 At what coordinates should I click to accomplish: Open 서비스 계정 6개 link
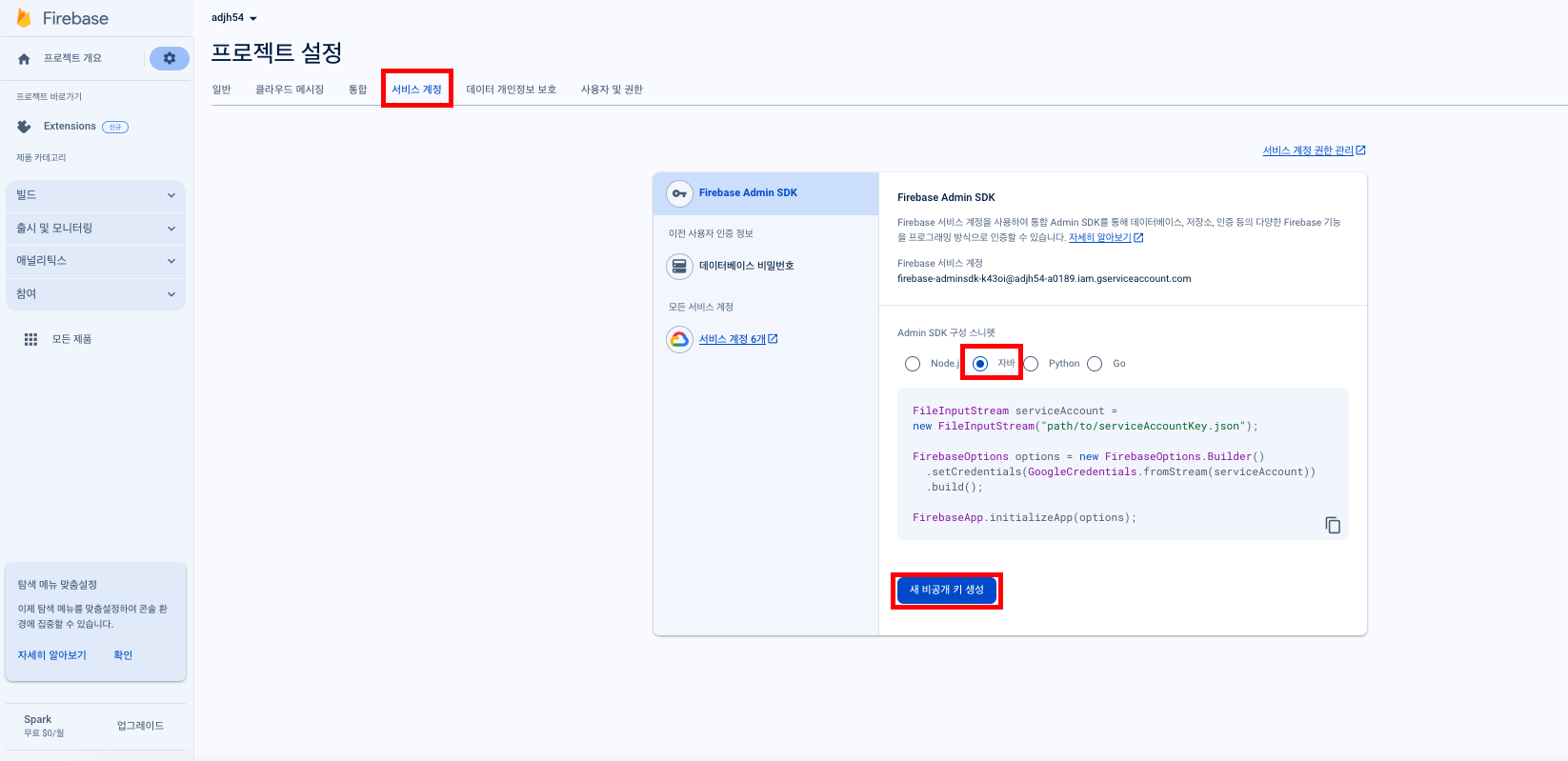click(733, 339)
